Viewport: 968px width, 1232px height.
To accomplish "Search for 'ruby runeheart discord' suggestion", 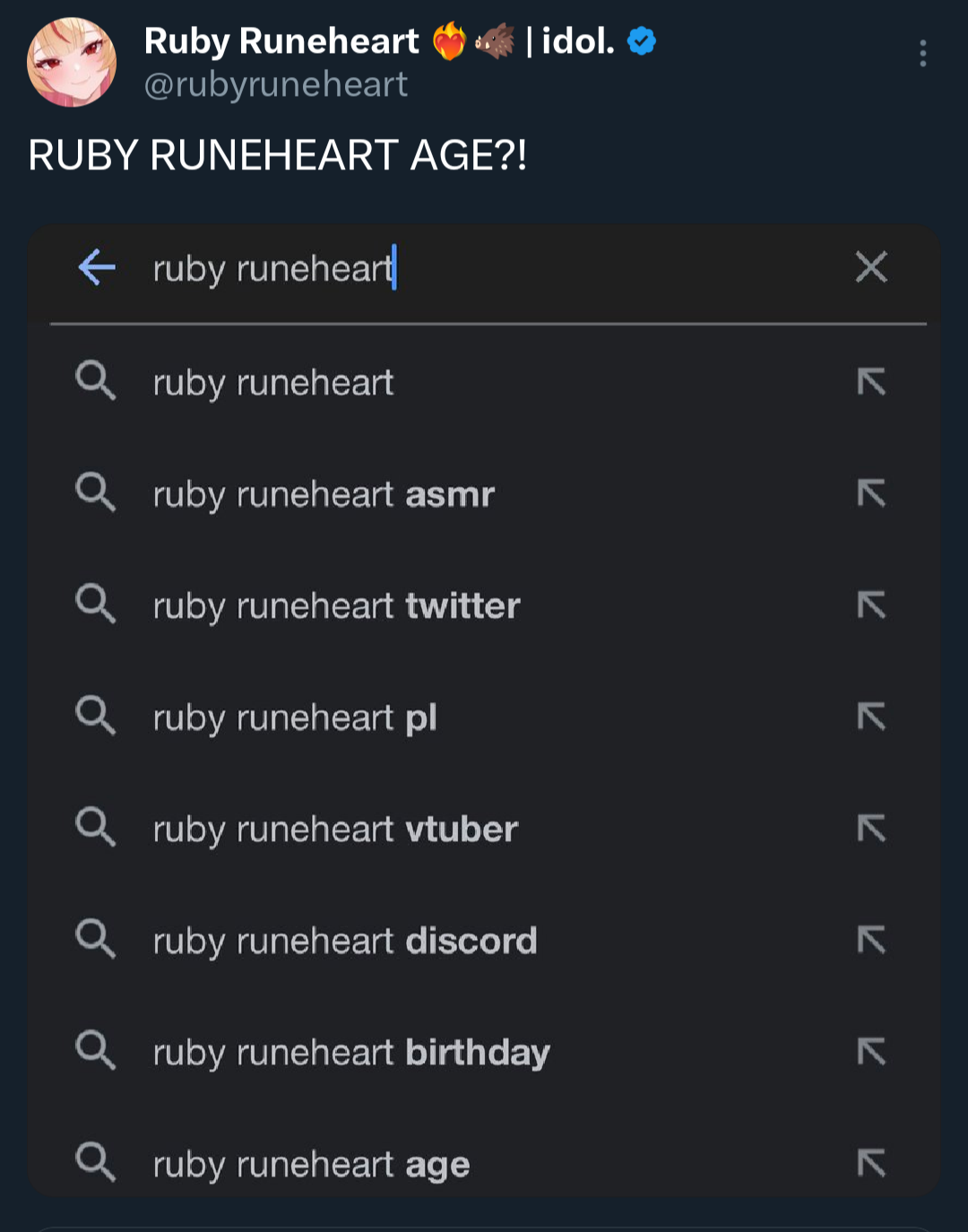I will pos(345,942).
